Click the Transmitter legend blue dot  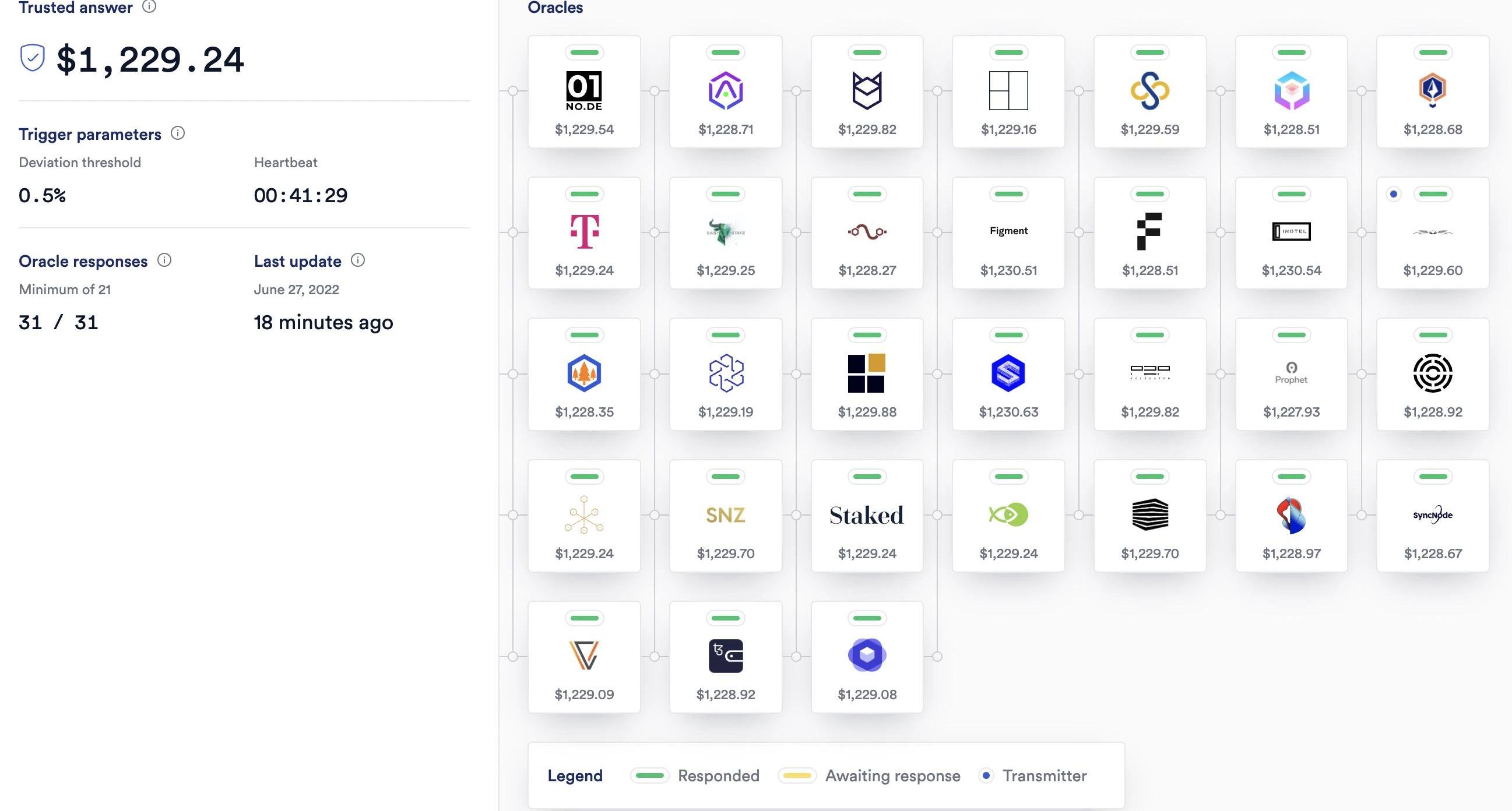(x=986, y=776)
